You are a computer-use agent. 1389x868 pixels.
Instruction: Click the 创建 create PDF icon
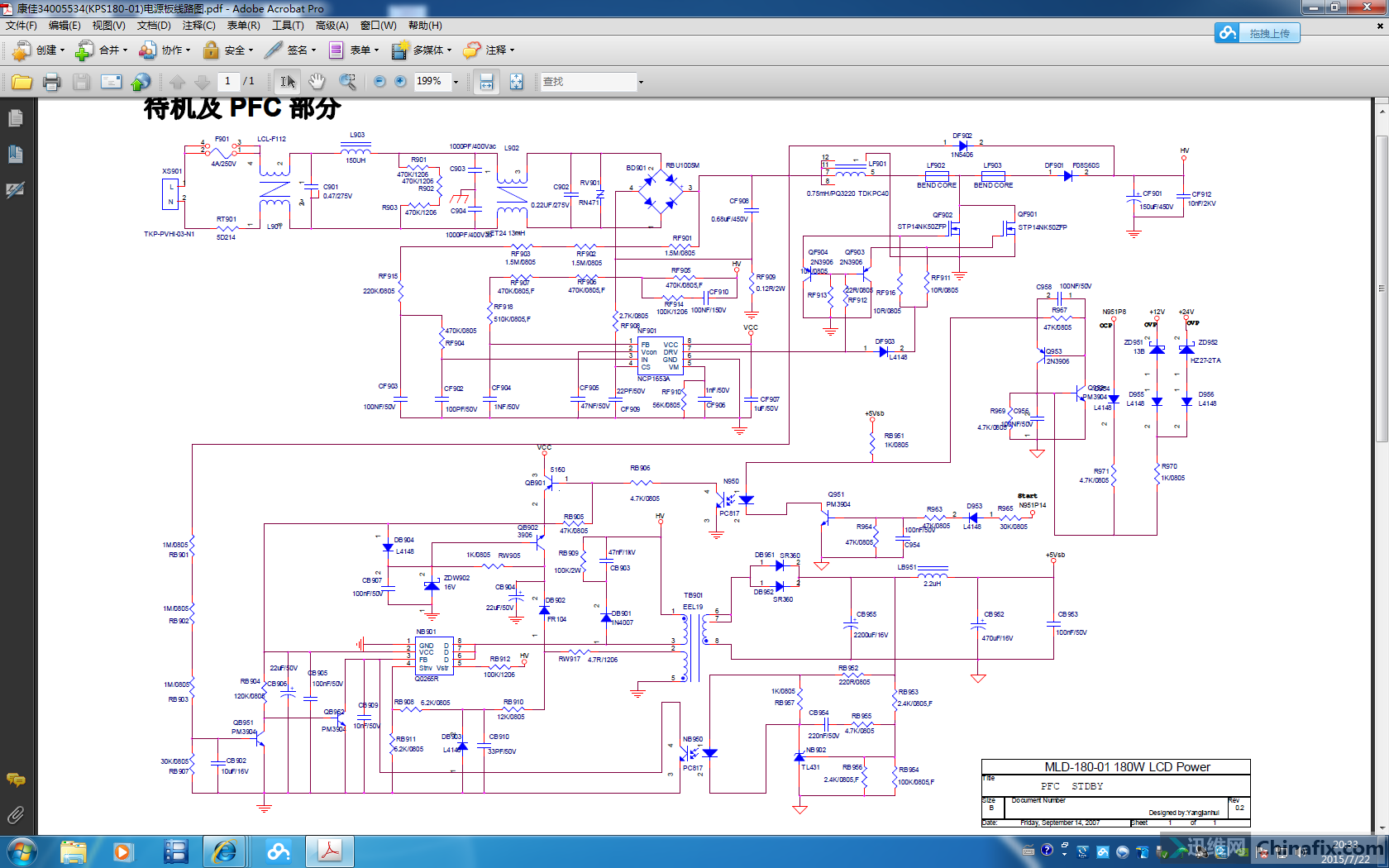pyautogui.click(x=21, y=50)
